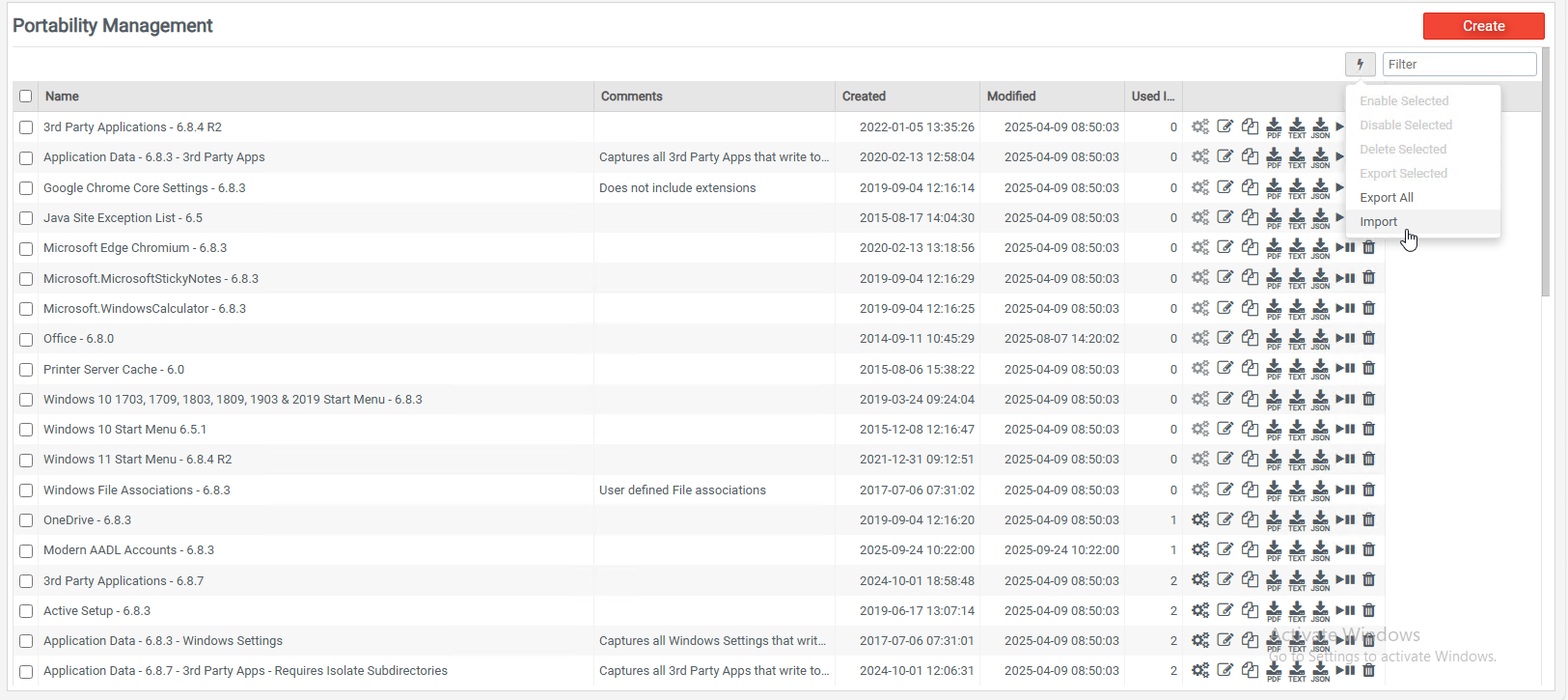Edit the Windows 10 1703 Start Menu entry
Image resolution: width=1568 pixels, height=700 pixels.
1225,399
